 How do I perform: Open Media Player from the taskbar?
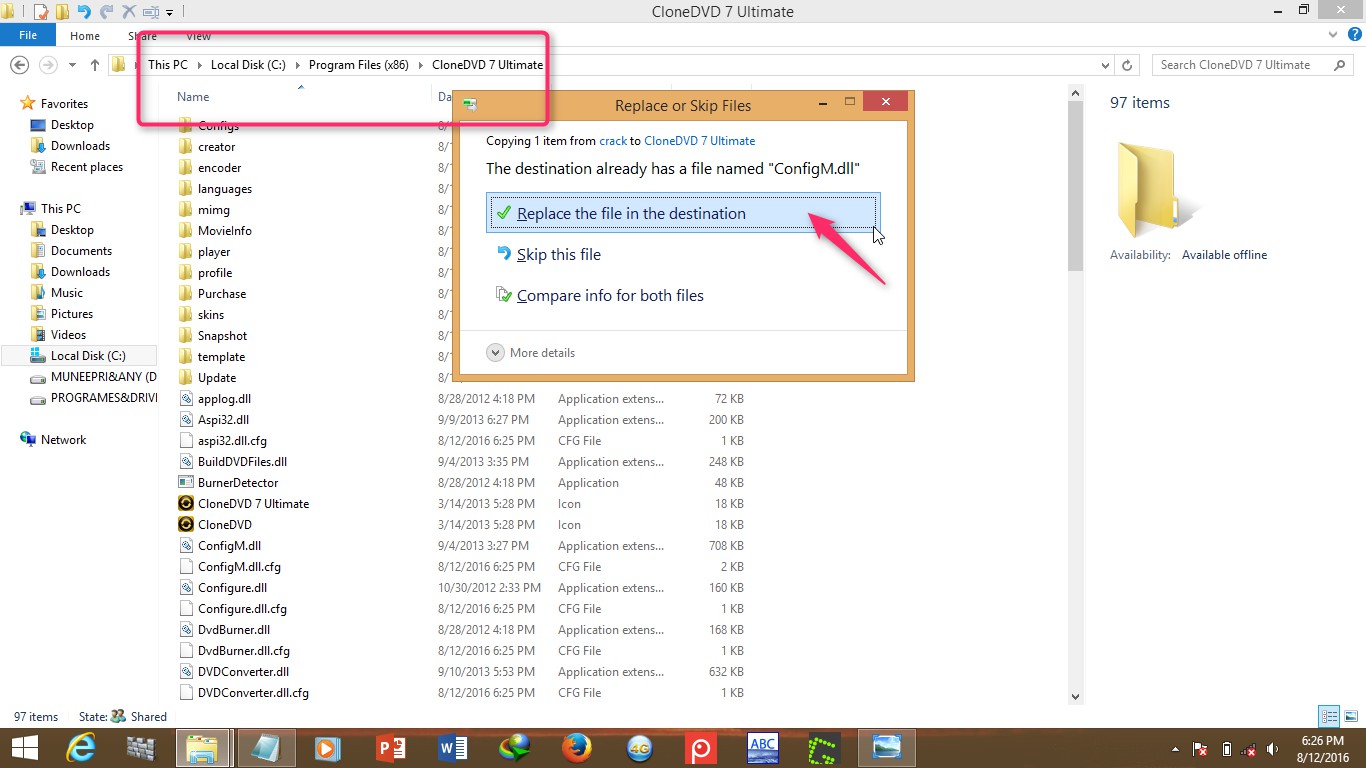327,747
